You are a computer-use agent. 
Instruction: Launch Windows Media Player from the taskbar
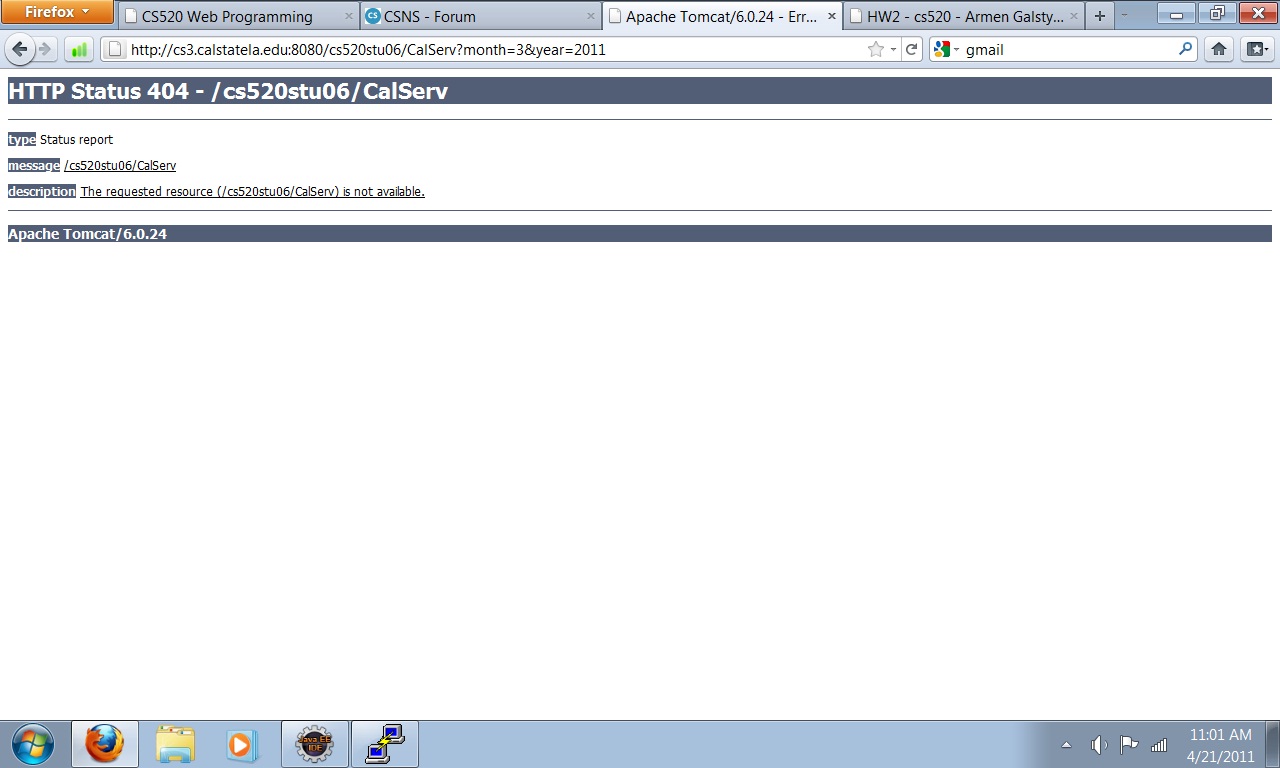click(x=241, y=744)
